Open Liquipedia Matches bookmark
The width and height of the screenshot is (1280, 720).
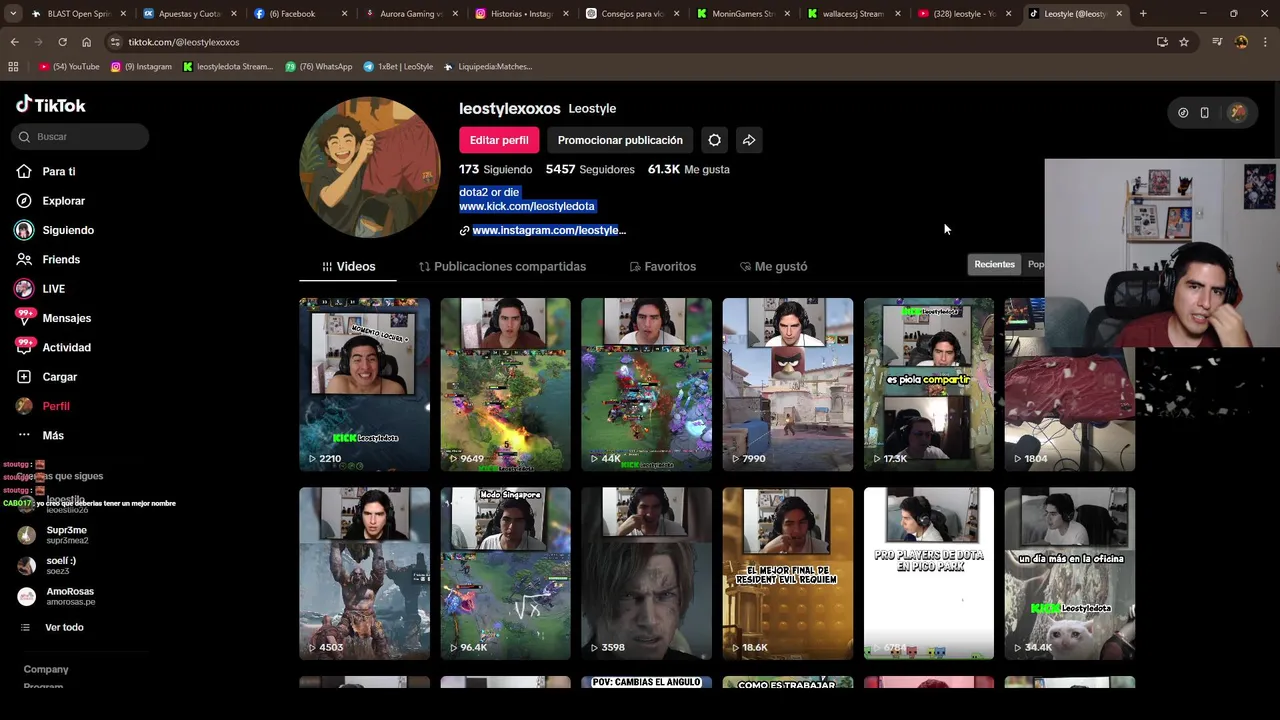pyautogui.click(x=487, y=67)
